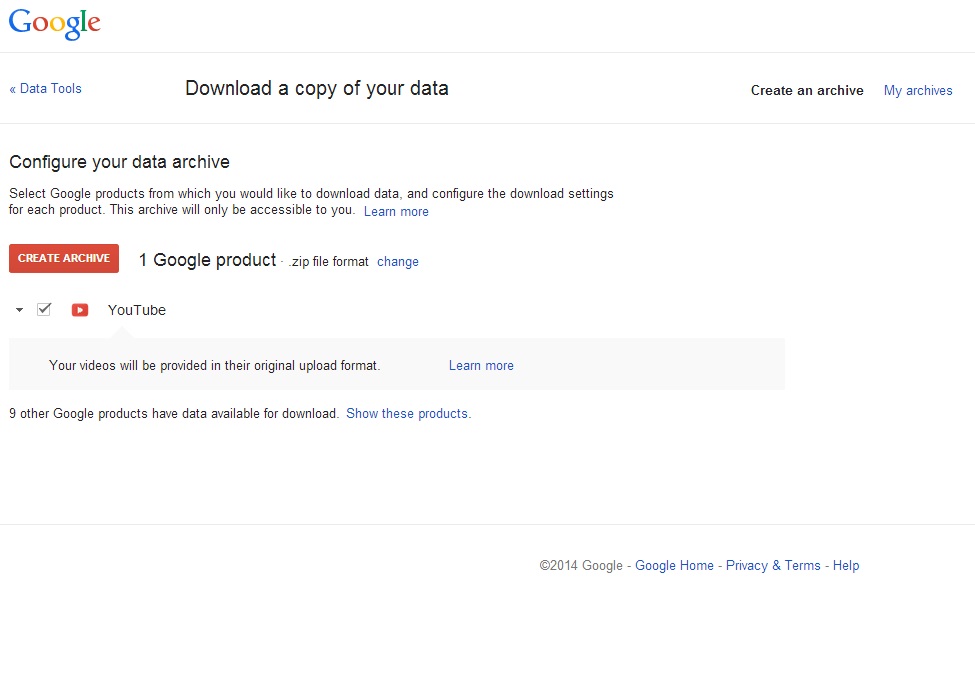Click the red YouTube play icon
975x694 pixels.
[80, 310]
